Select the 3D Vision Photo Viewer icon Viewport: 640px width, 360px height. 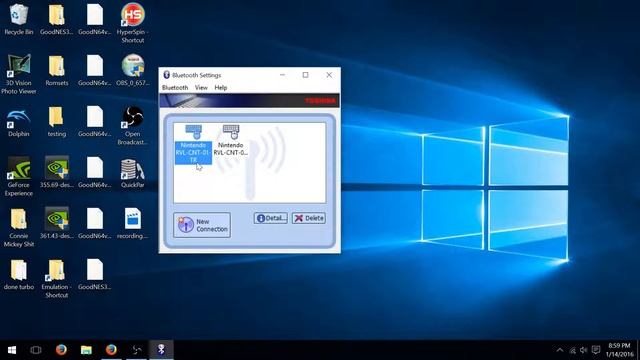pos(18,74)
